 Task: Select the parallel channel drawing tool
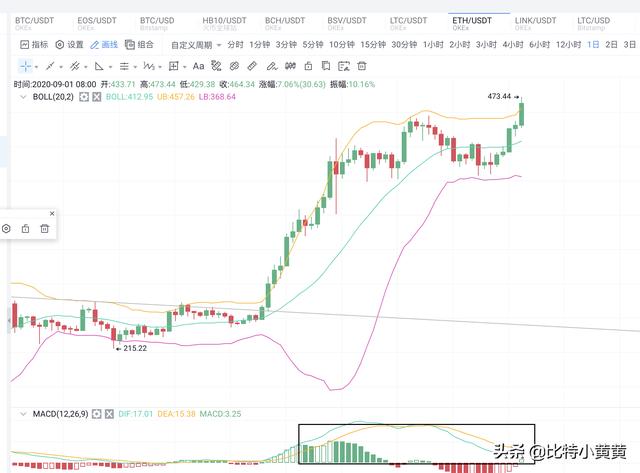pyautogui.click(x=74, y=66)
